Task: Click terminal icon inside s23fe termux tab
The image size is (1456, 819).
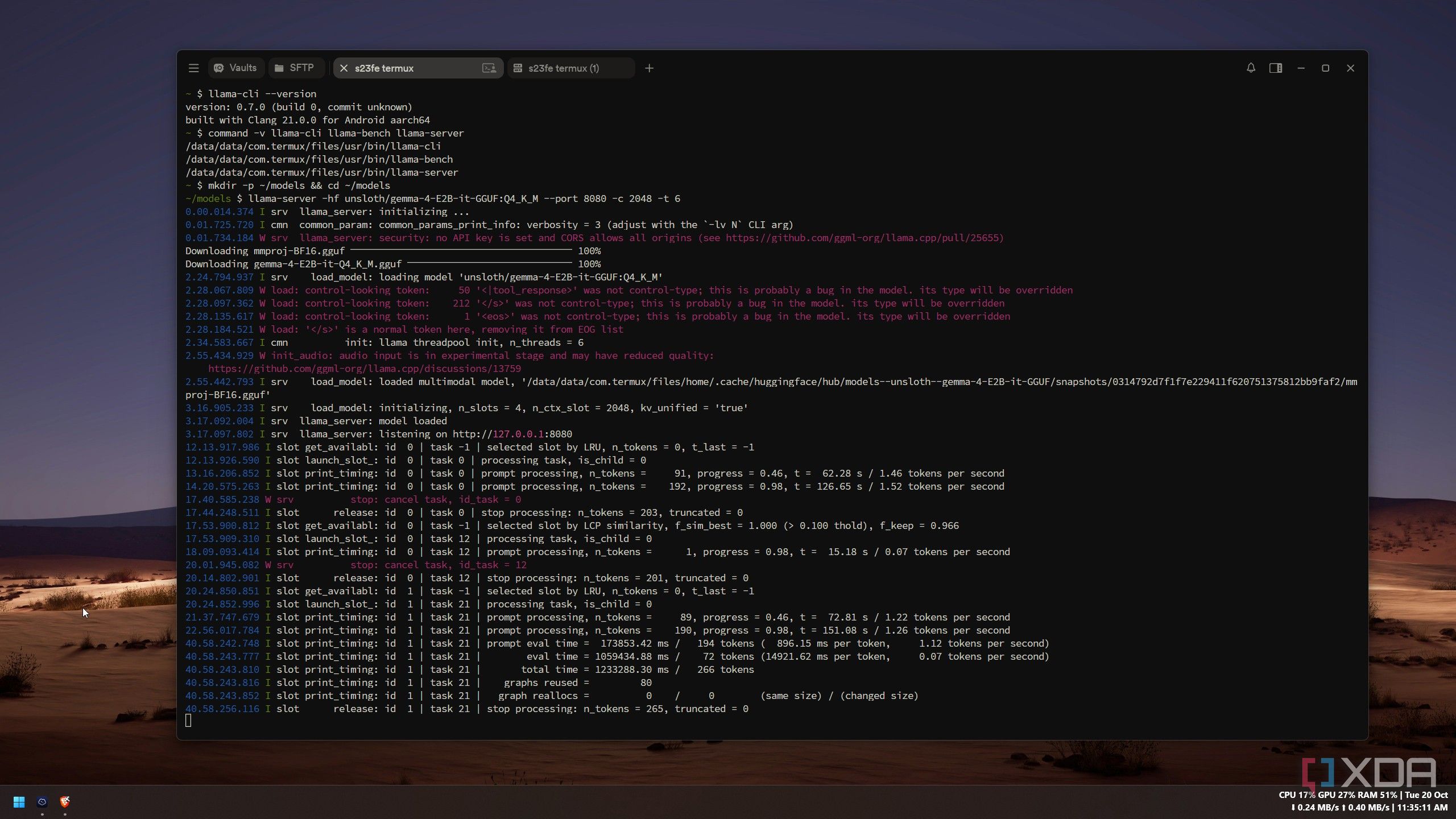Action: (489, 68)
